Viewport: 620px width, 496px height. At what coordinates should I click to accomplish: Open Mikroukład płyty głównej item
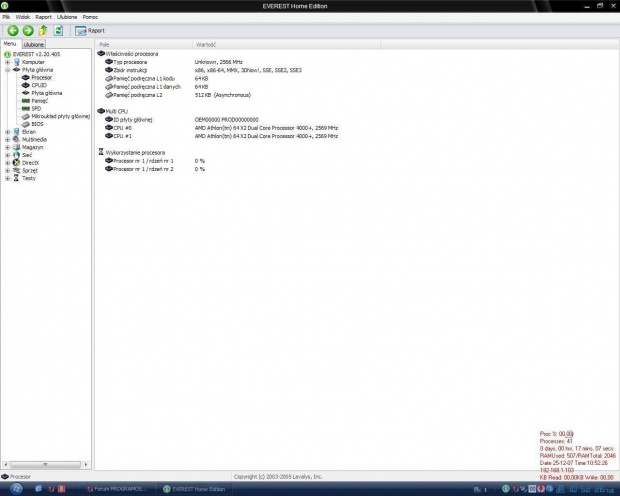click(56, 116)
